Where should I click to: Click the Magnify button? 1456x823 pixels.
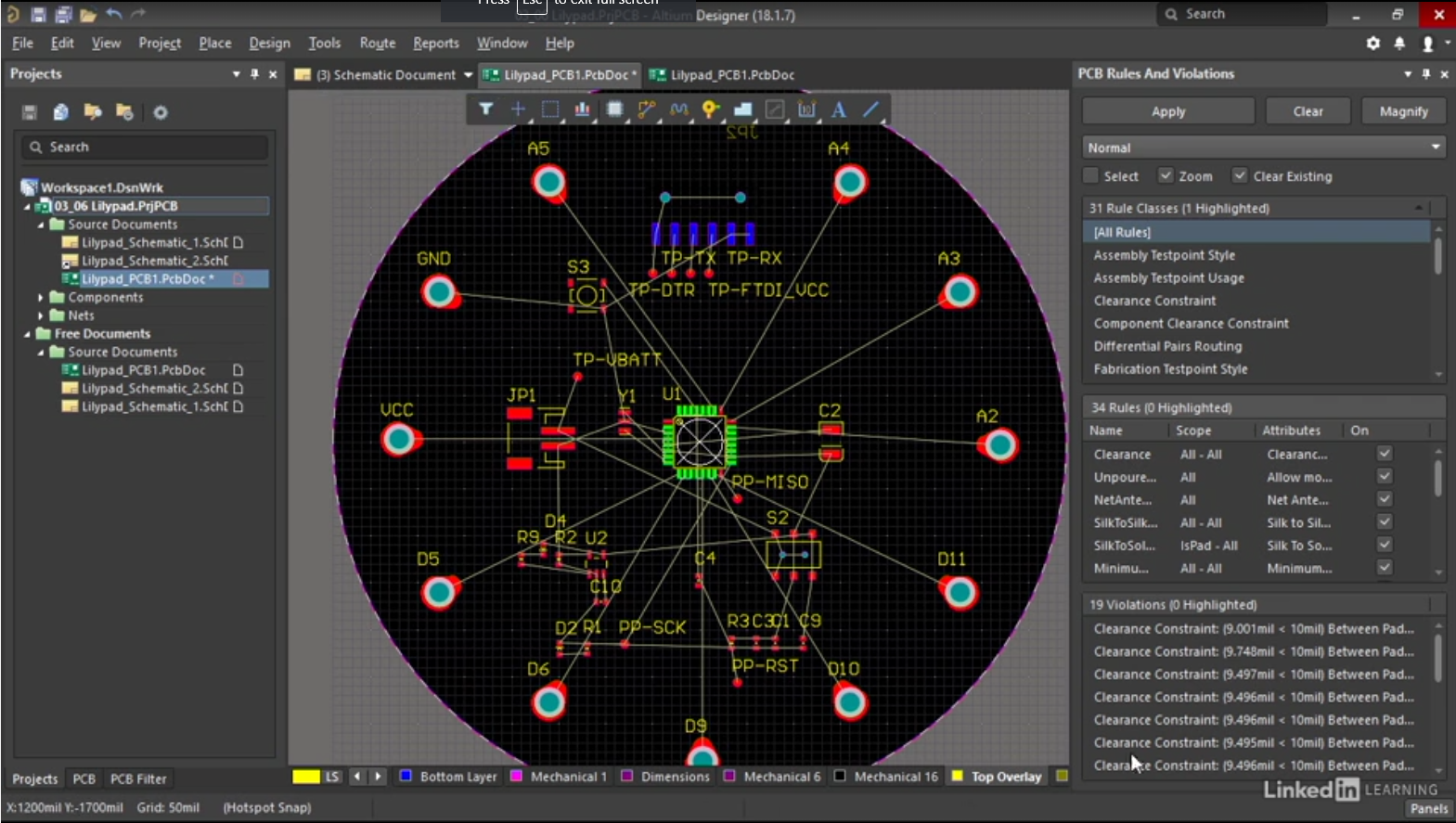point(1404,111)
